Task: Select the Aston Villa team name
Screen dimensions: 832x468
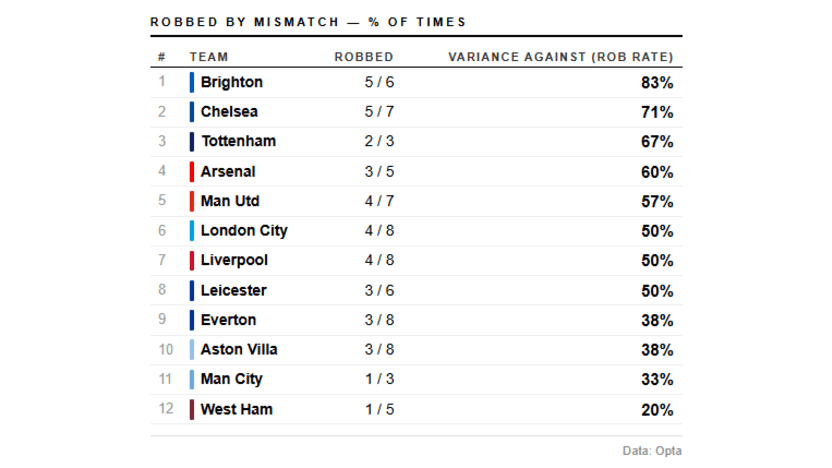Action: click(239, 349)
